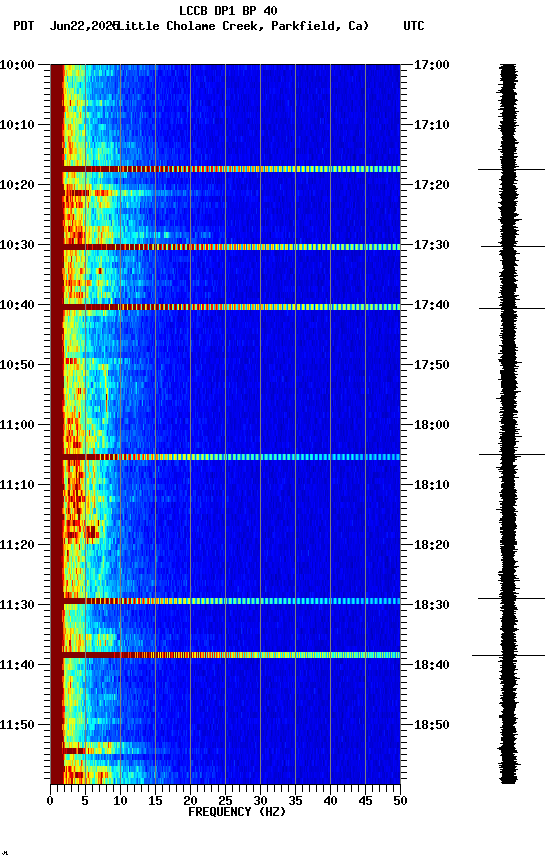Click the 0 Hz axis tick label

pyautogui.click(x=50, y=801)
